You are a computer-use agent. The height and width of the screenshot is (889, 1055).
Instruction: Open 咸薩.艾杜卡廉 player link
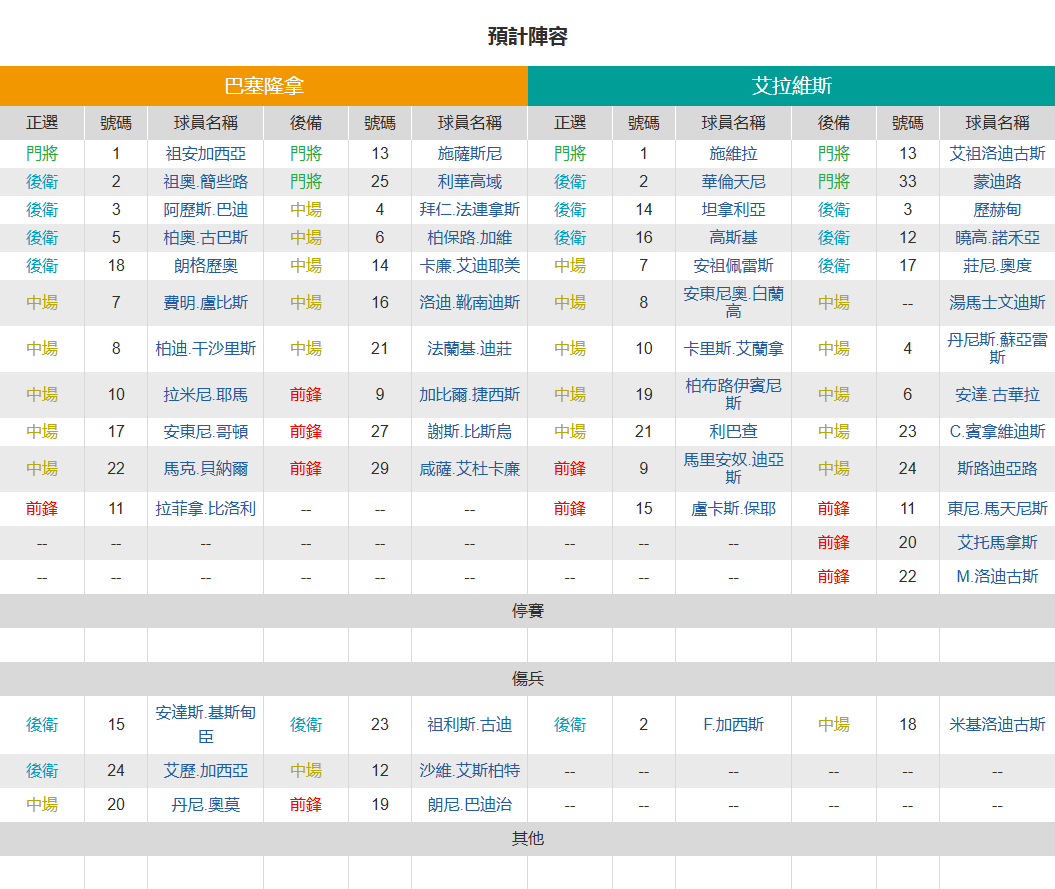click(x=470, y=468)
